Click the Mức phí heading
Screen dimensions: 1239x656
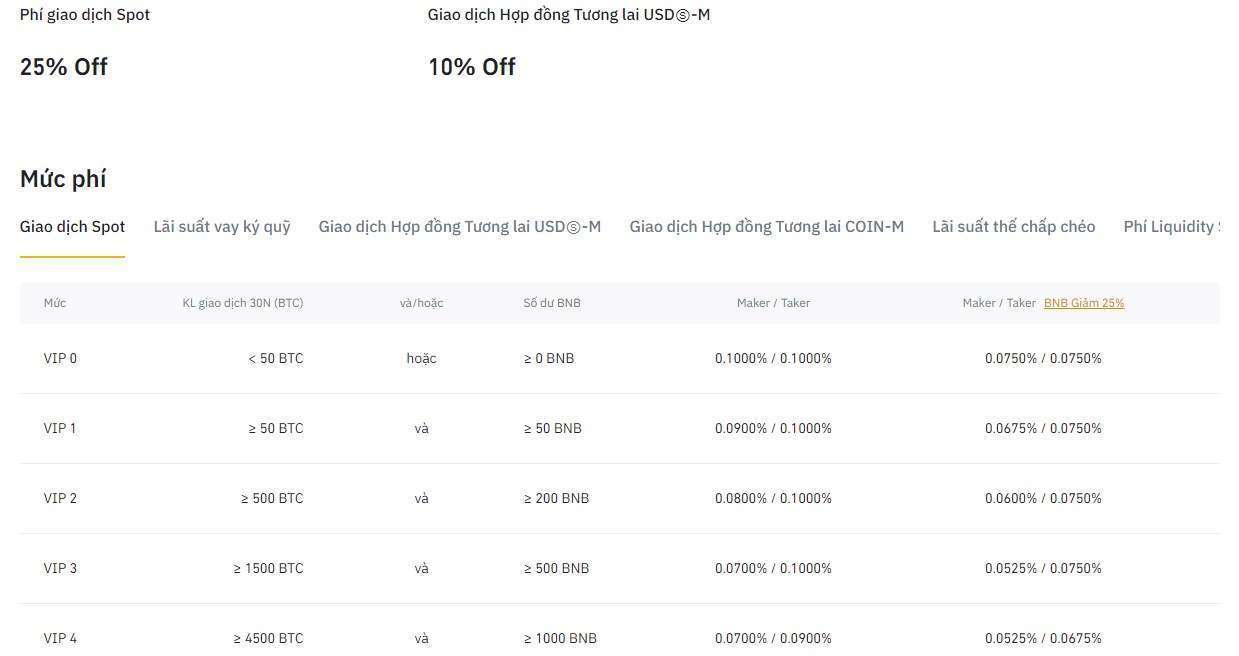(x=63, y=179)
